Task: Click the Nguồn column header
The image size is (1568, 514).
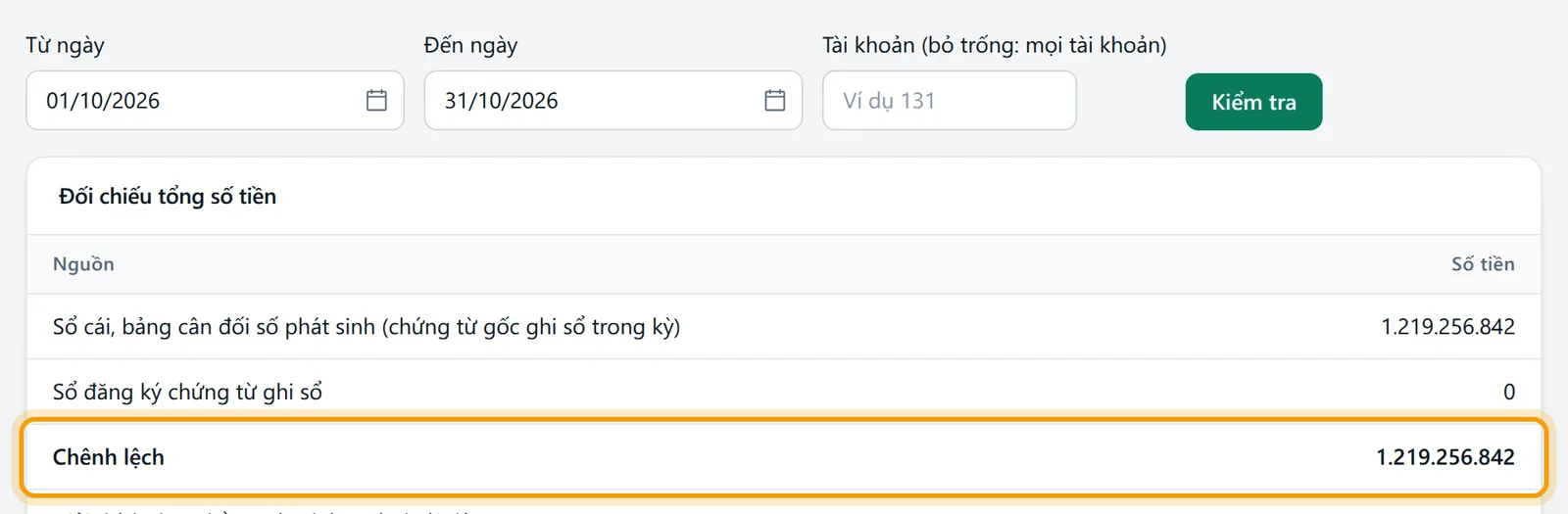Action: (83, 264)
